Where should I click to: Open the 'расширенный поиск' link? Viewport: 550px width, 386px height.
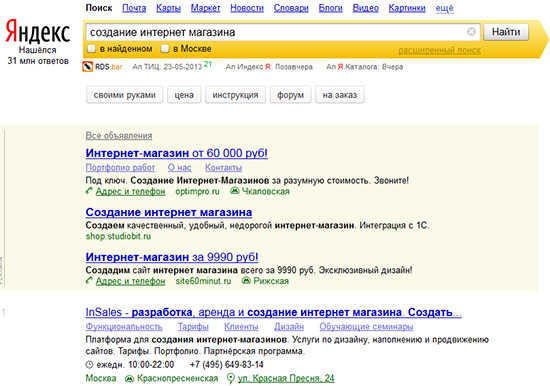(440, 50)
